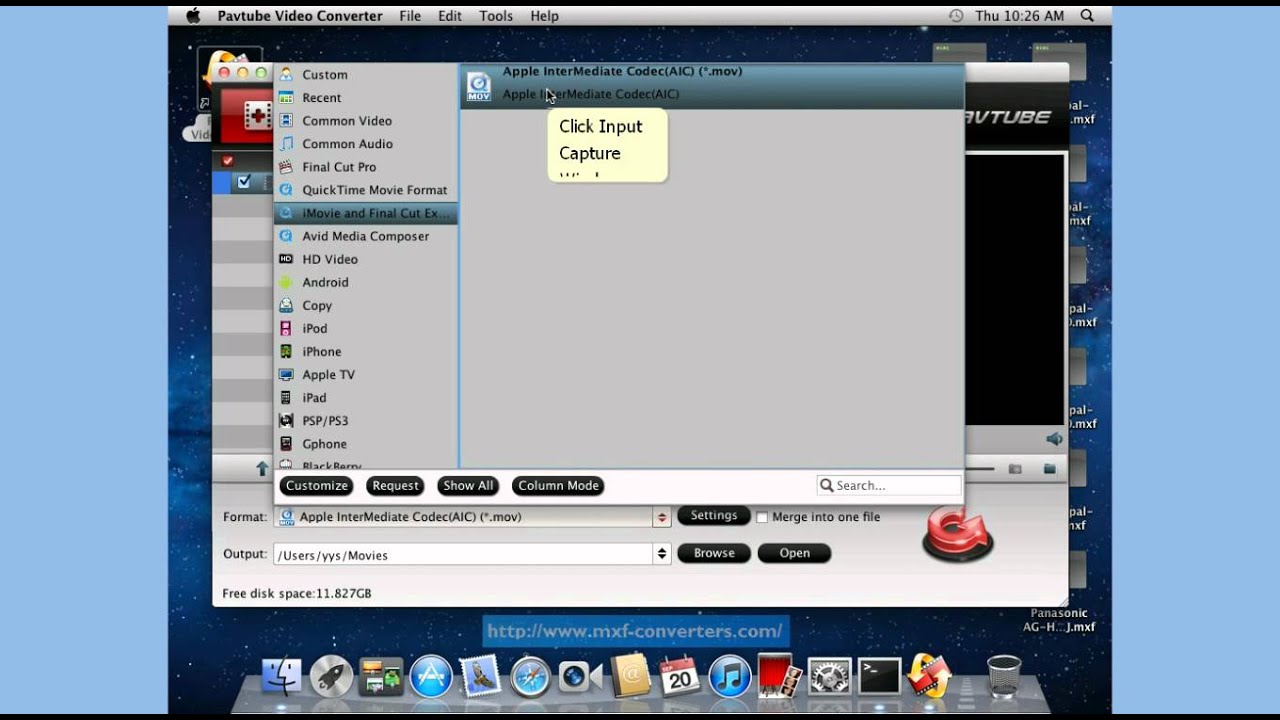The image size is (1280, 720).
Task: Click the Show All button
Action: [x=468, y=486]
